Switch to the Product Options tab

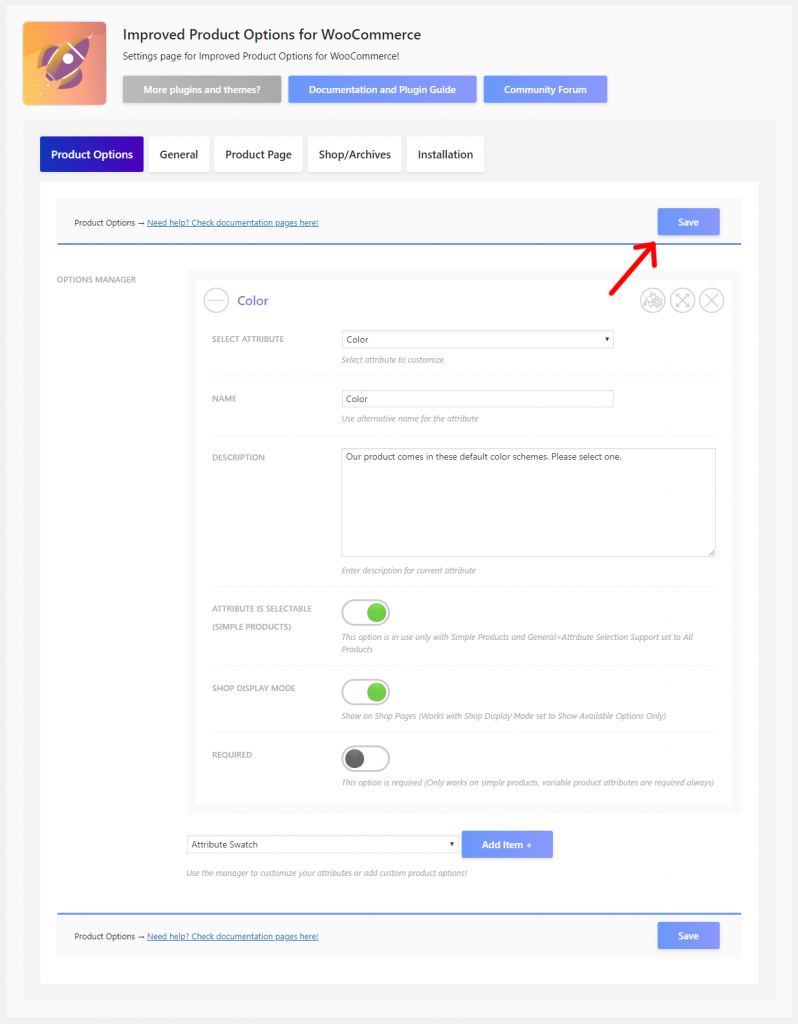pos(92,154)
